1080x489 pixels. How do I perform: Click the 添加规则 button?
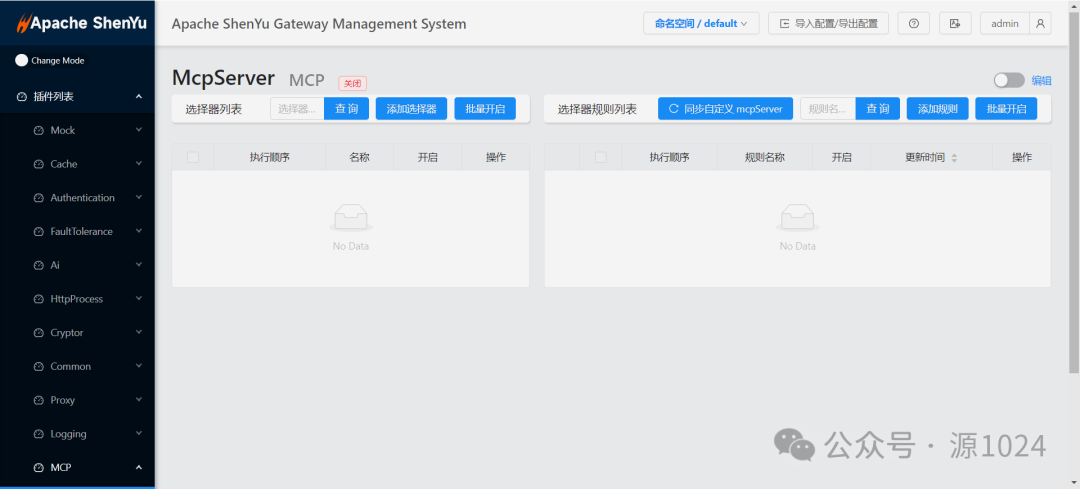(937, 109)
